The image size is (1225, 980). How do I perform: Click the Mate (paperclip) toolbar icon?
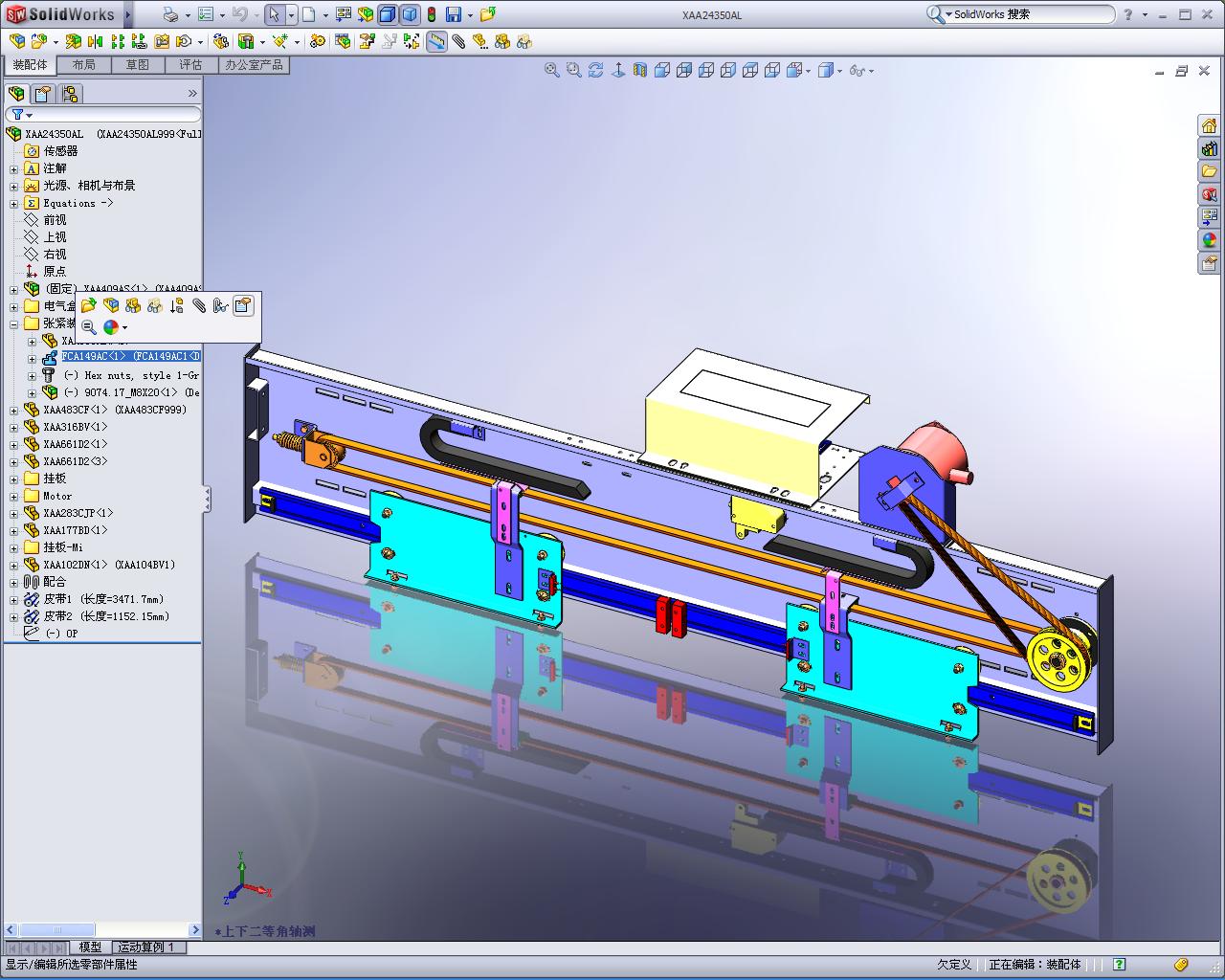[458, 41]
